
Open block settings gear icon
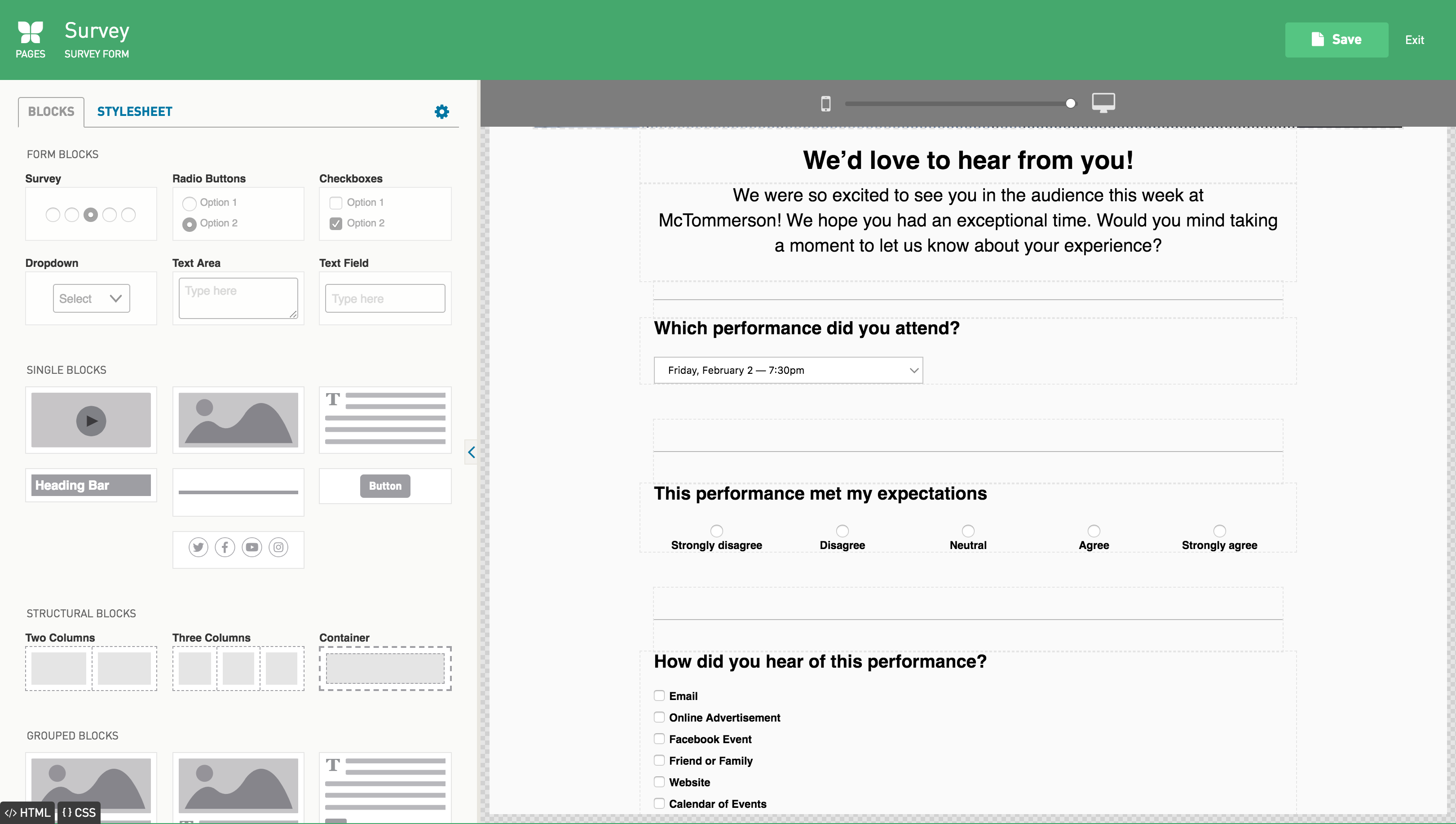coord(441,111)
